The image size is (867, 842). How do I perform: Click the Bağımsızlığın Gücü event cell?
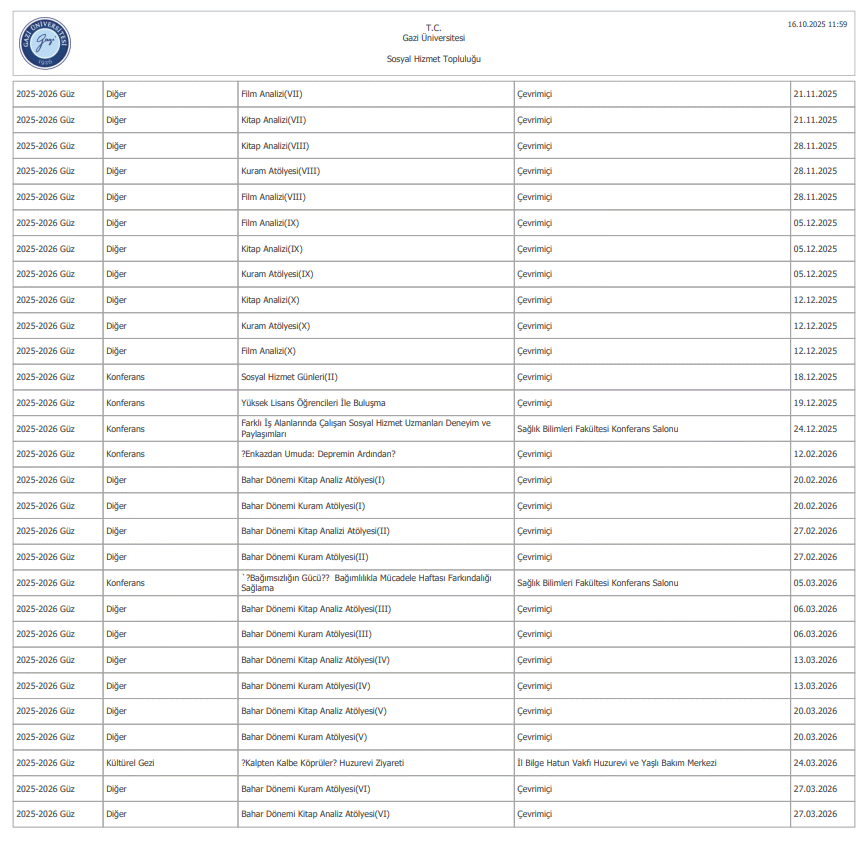[365, 583]
